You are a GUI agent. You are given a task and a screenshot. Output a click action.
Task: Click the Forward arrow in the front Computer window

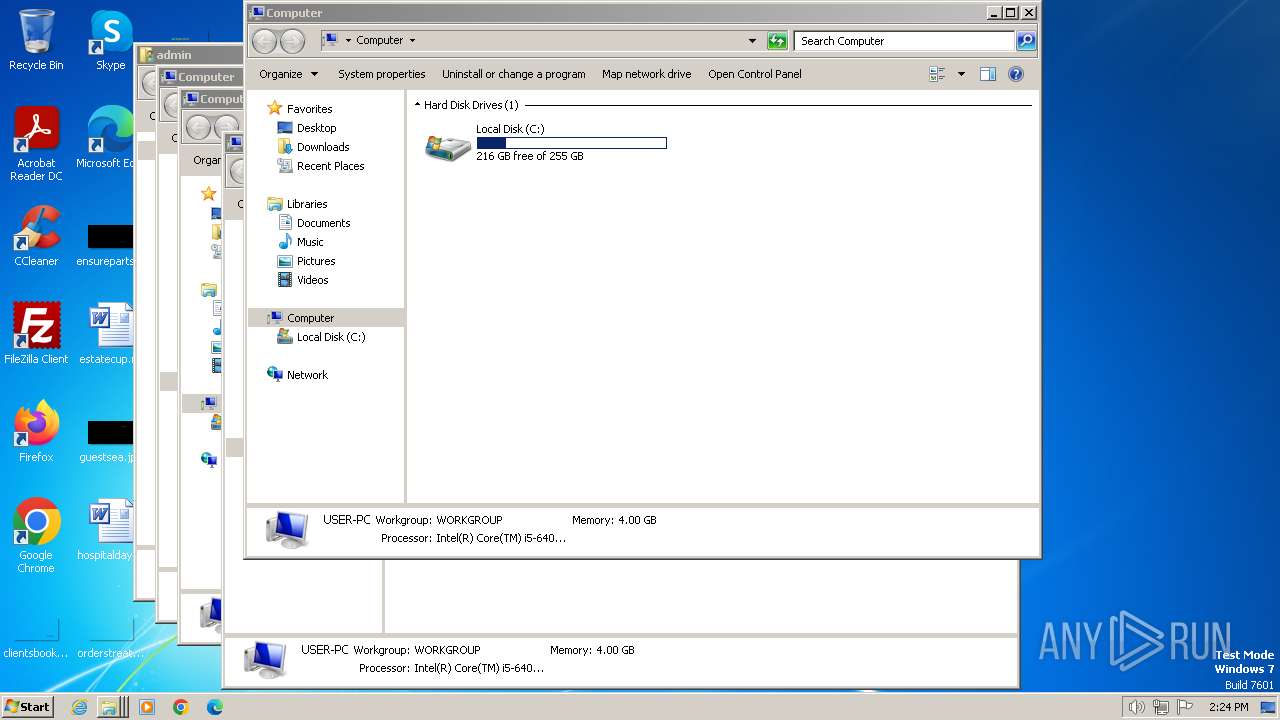292,41
